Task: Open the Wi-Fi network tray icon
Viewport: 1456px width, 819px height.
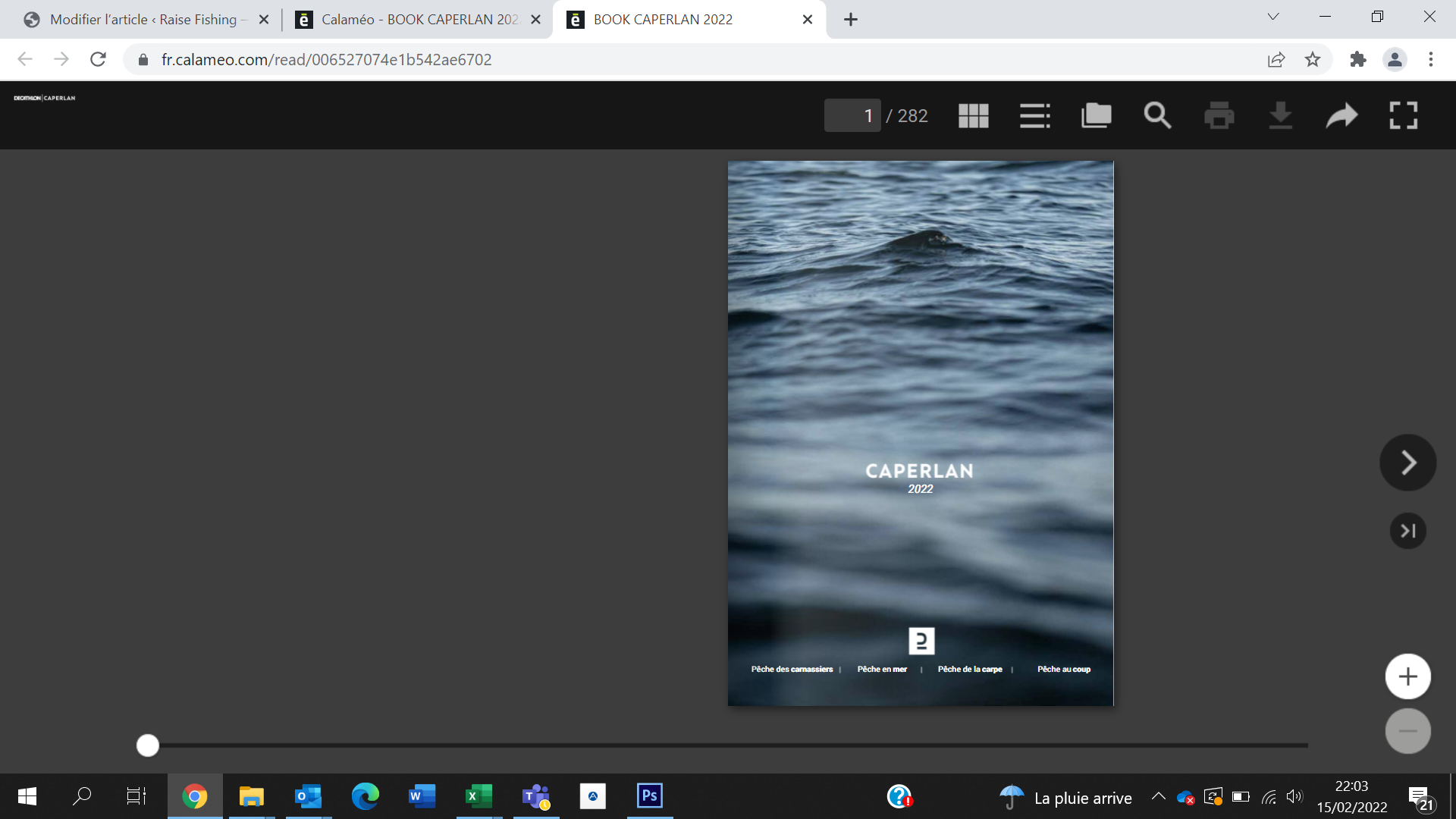Action: tap(1269, 796)
